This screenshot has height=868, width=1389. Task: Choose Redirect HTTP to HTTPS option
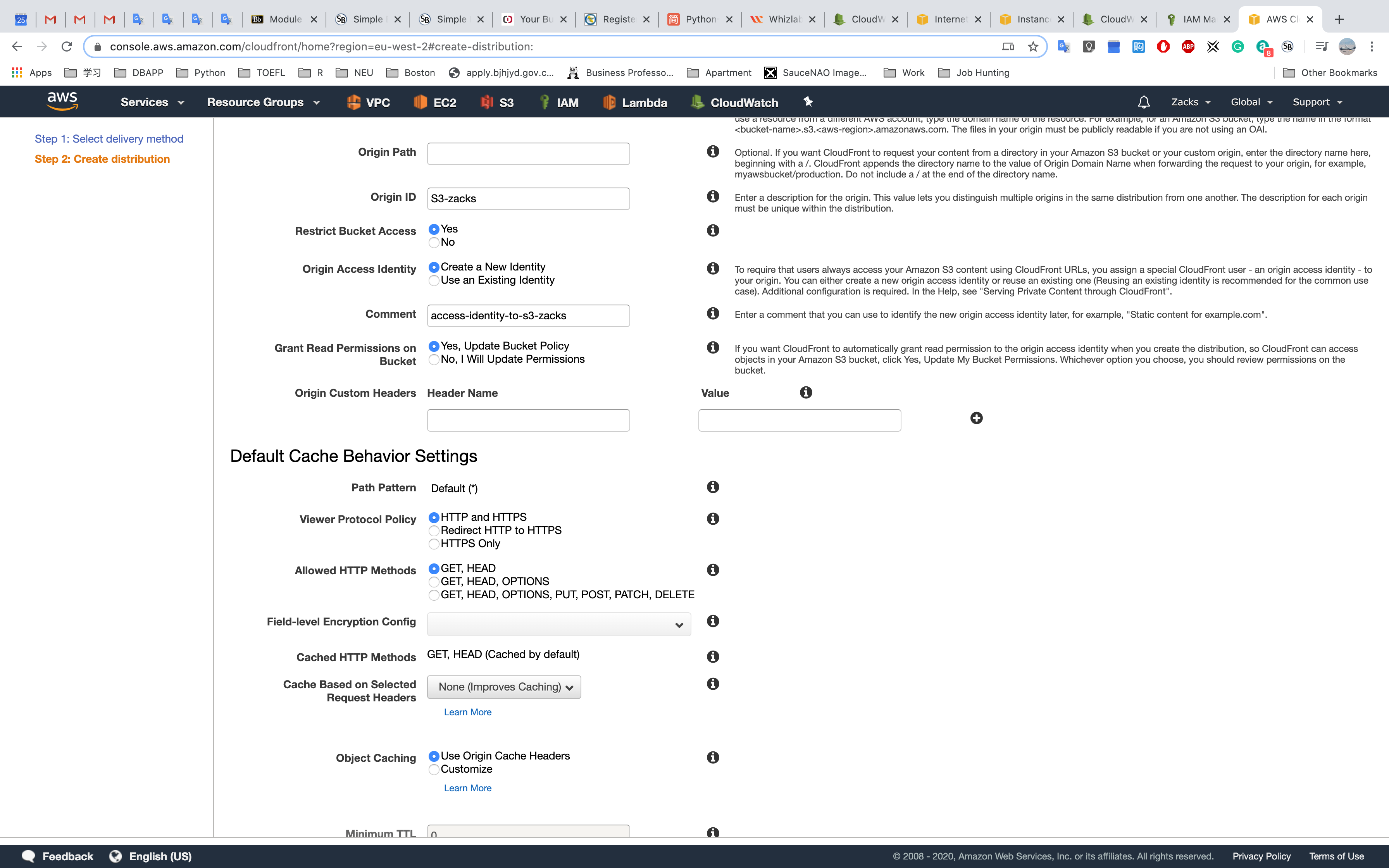[434, 531]
